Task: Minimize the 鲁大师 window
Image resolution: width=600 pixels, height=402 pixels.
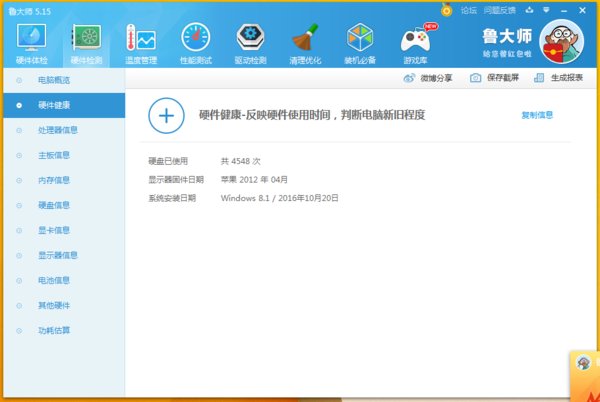Action: point(564,11)
